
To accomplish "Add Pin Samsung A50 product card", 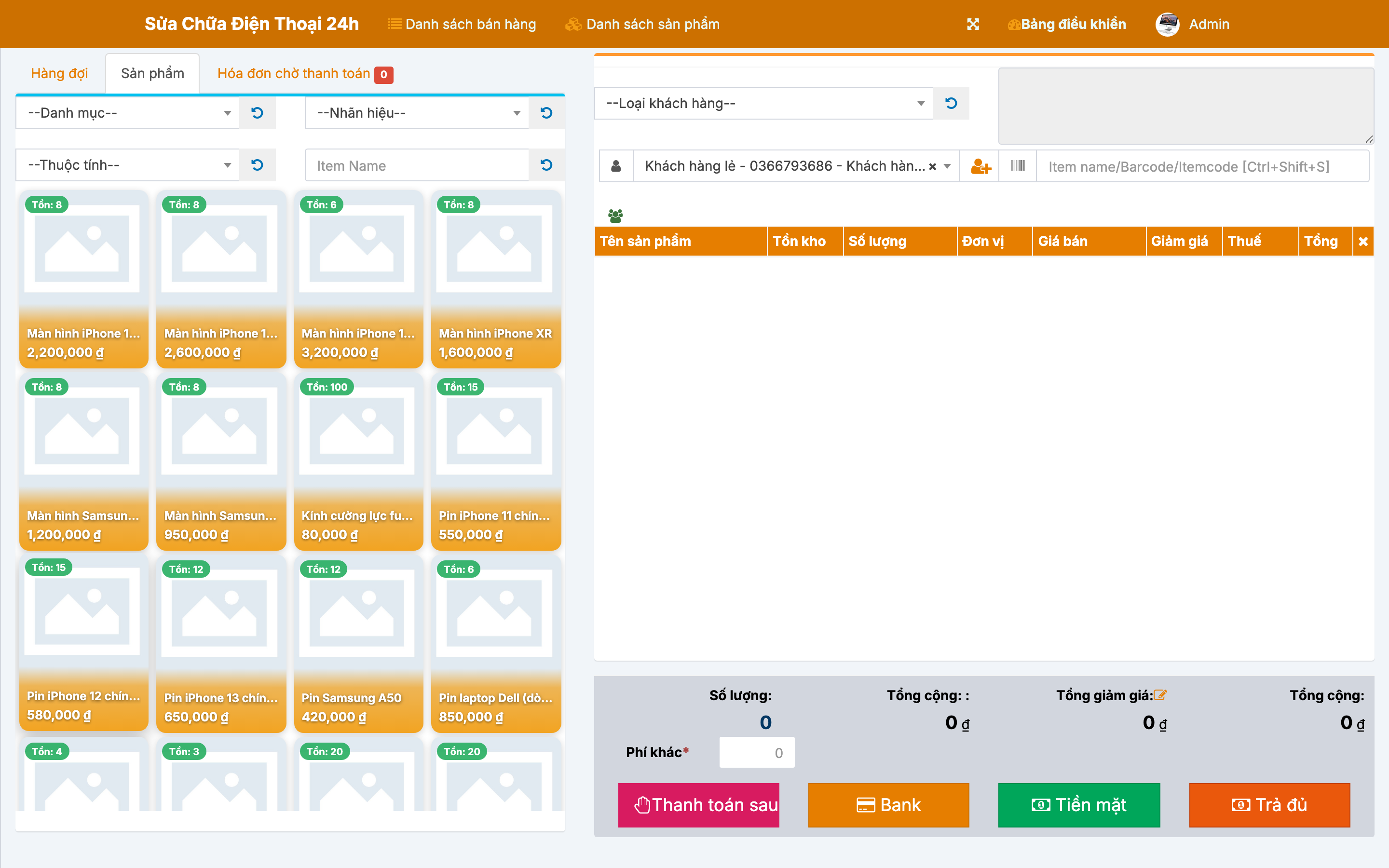I will pyautogui.click(x=359, y=644).
